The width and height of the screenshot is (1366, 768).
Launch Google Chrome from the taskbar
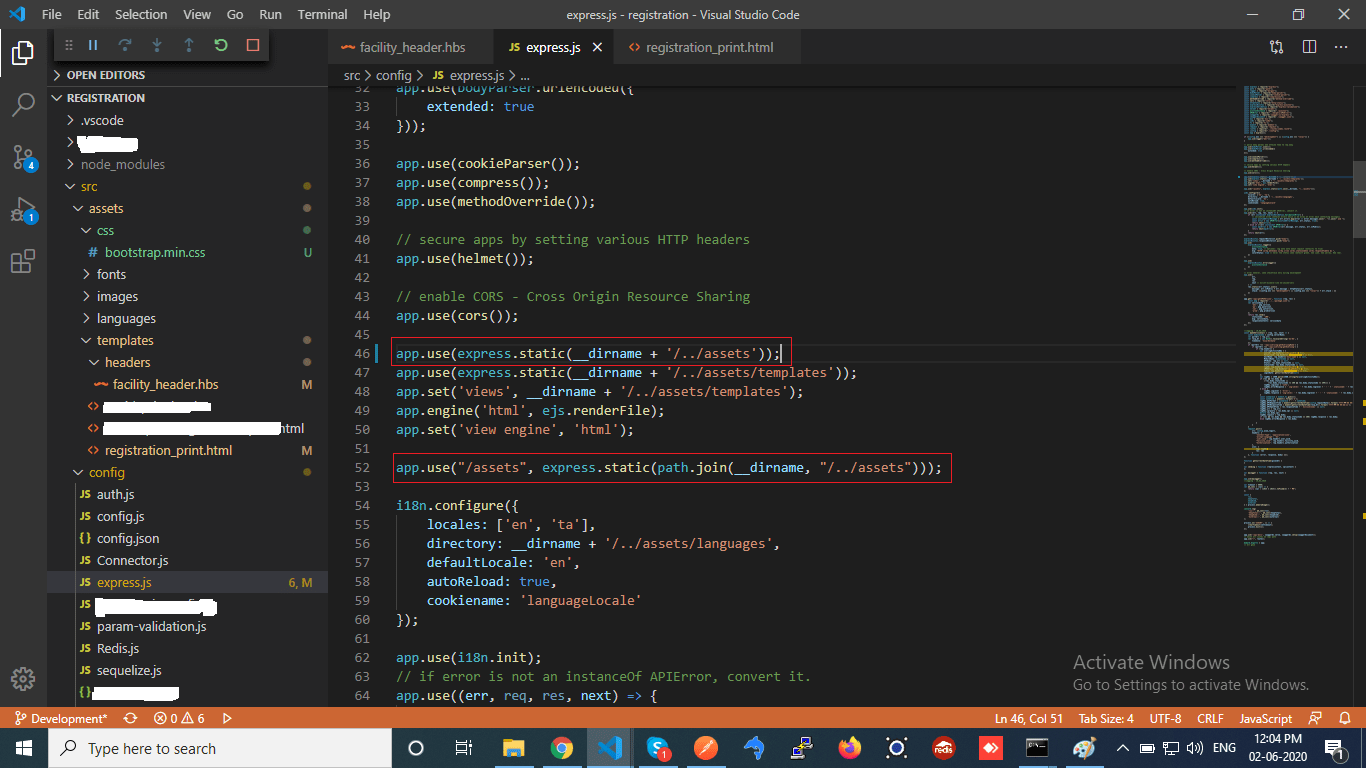(562, 748)
